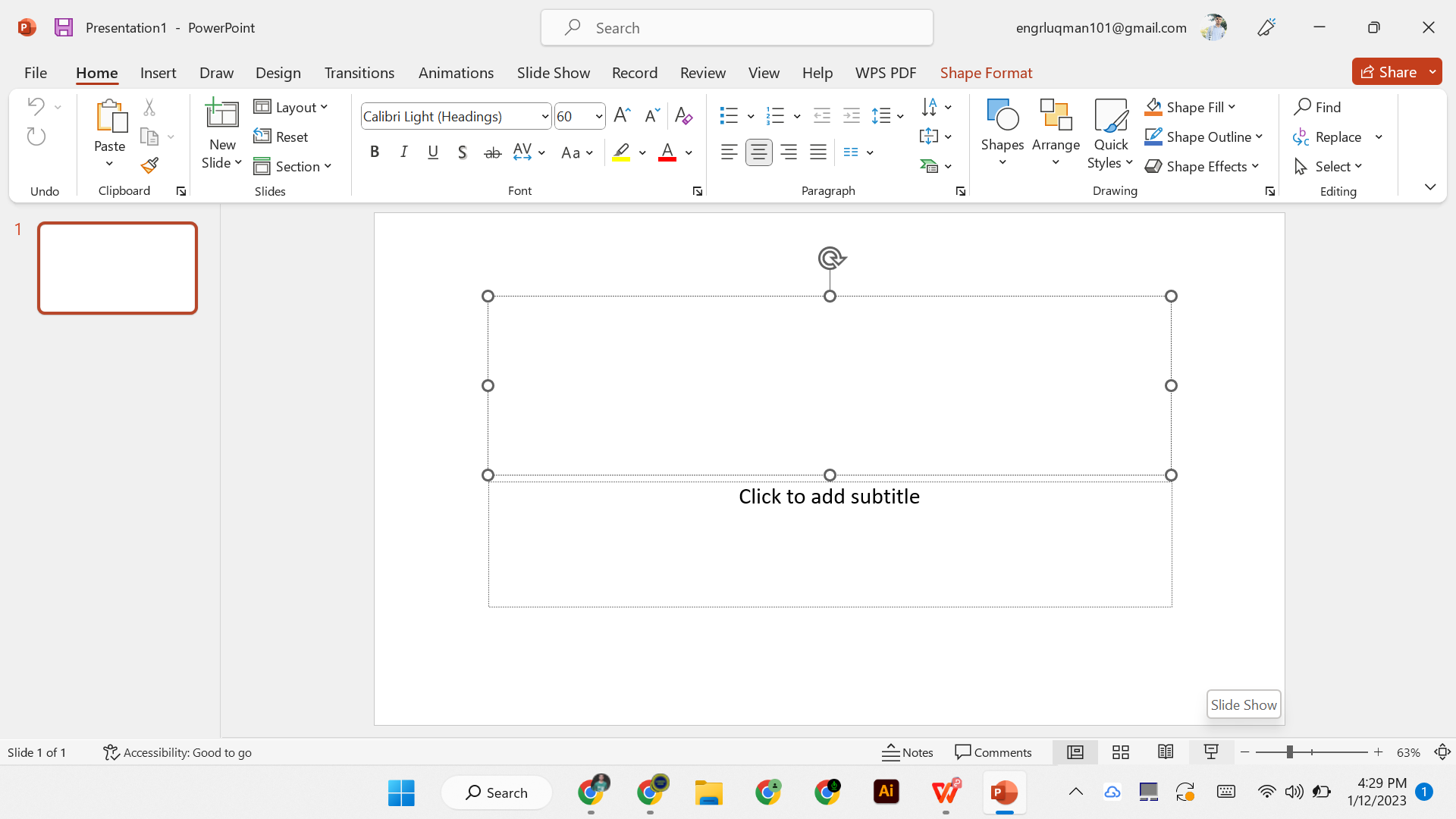This screenshot has height=819, width=1456.
Task: Start slide show from status bar
Action: pyautogui.click(x=1211, y=752)
